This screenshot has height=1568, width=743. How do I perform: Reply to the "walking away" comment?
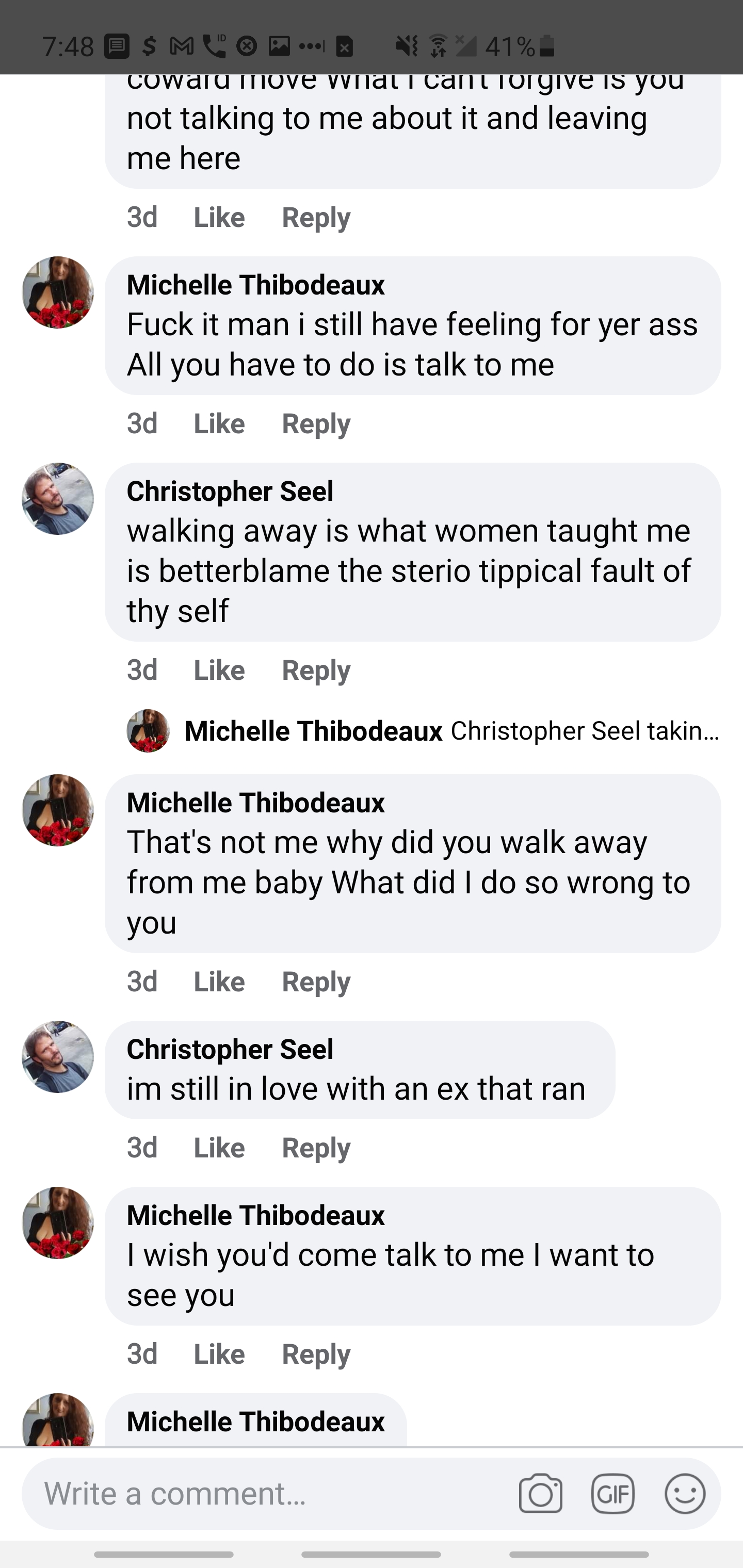click(315, 669)
